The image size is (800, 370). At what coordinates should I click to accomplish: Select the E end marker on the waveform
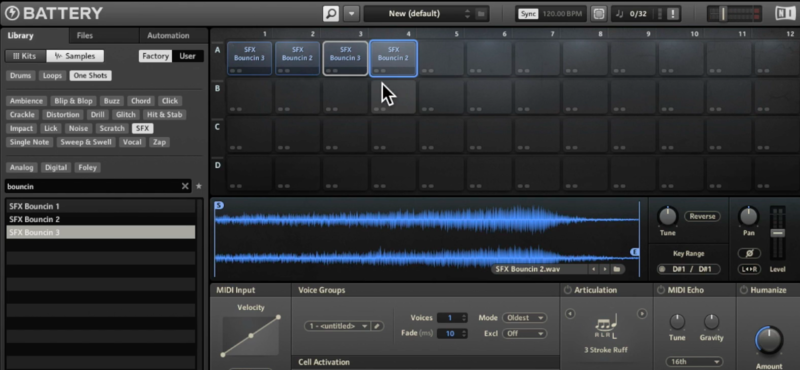tap(635, 252)
